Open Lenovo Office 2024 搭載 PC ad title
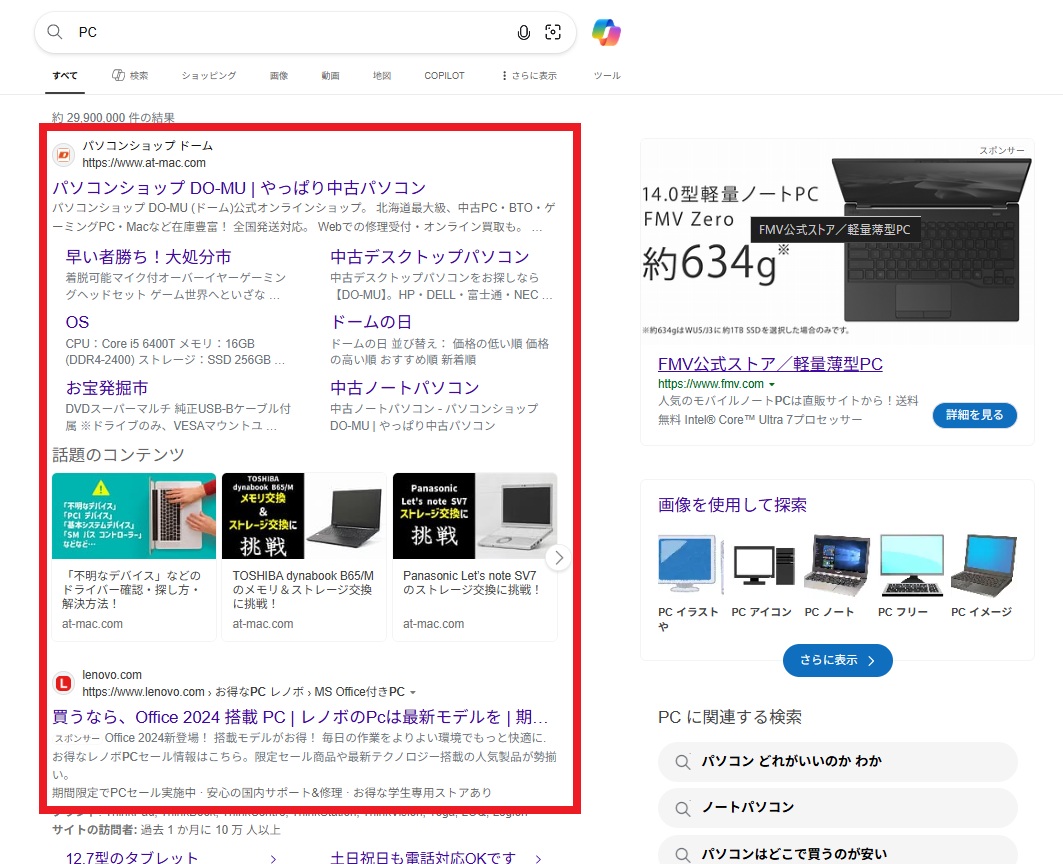The image size is (1063, 864). [300, 717]
